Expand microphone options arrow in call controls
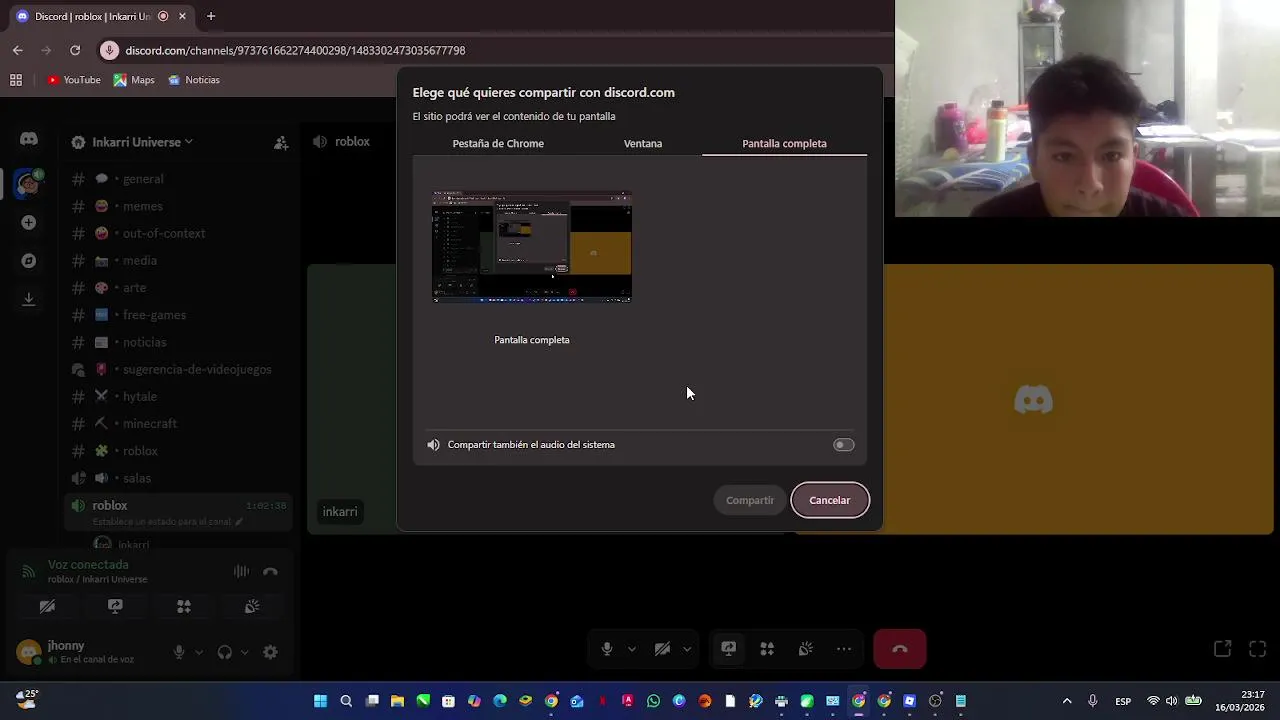 click(x=631, y=649)
